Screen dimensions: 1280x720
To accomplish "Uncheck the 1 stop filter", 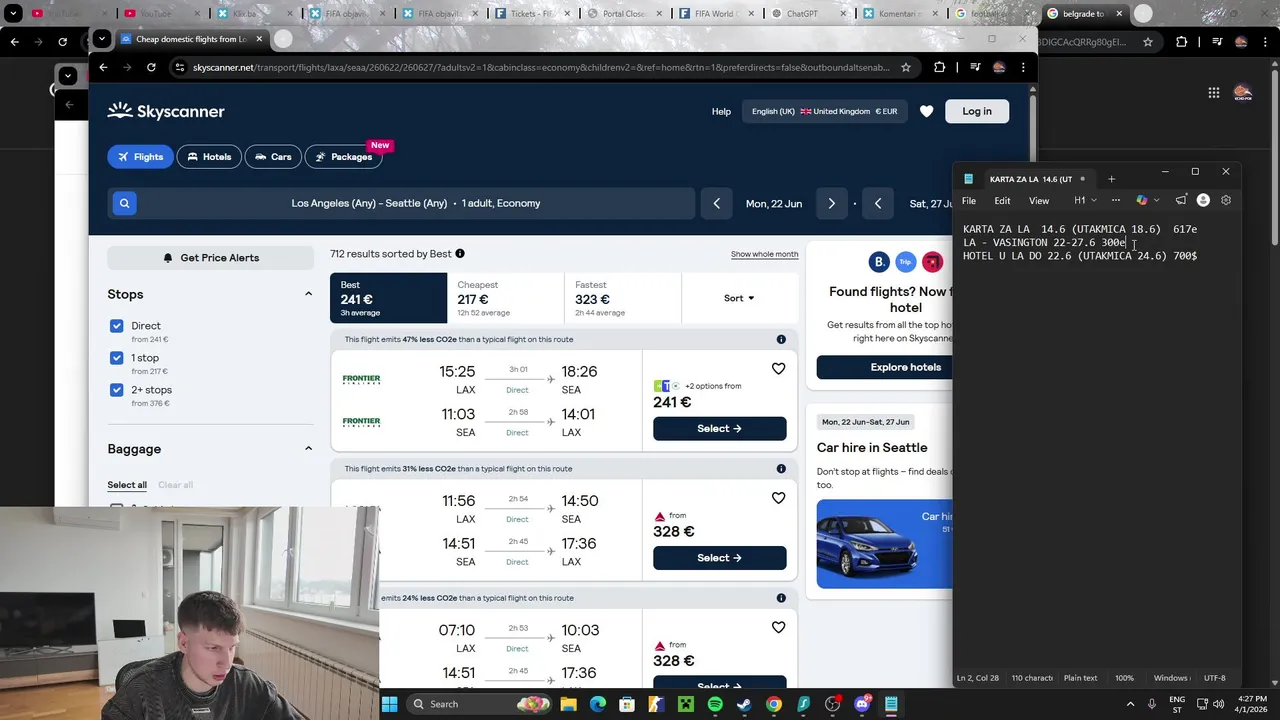I will pos(117,358).
